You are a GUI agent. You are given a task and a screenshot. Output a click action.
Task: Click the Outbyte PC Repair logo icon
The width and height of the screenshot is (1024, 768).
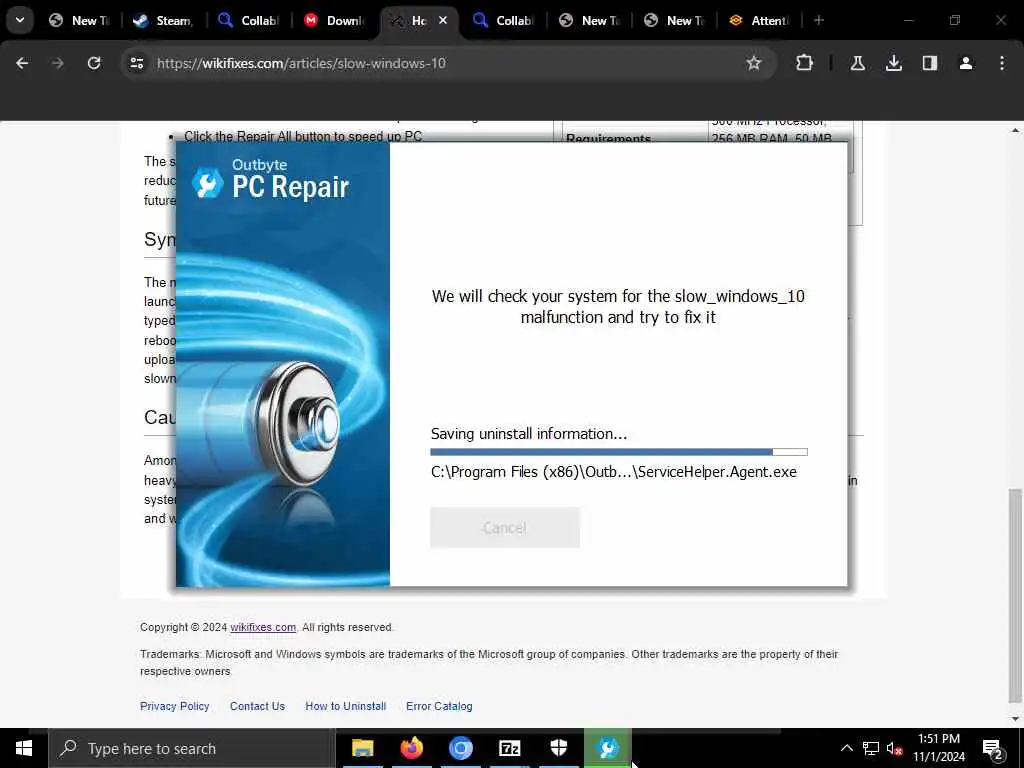coord(208,183)
